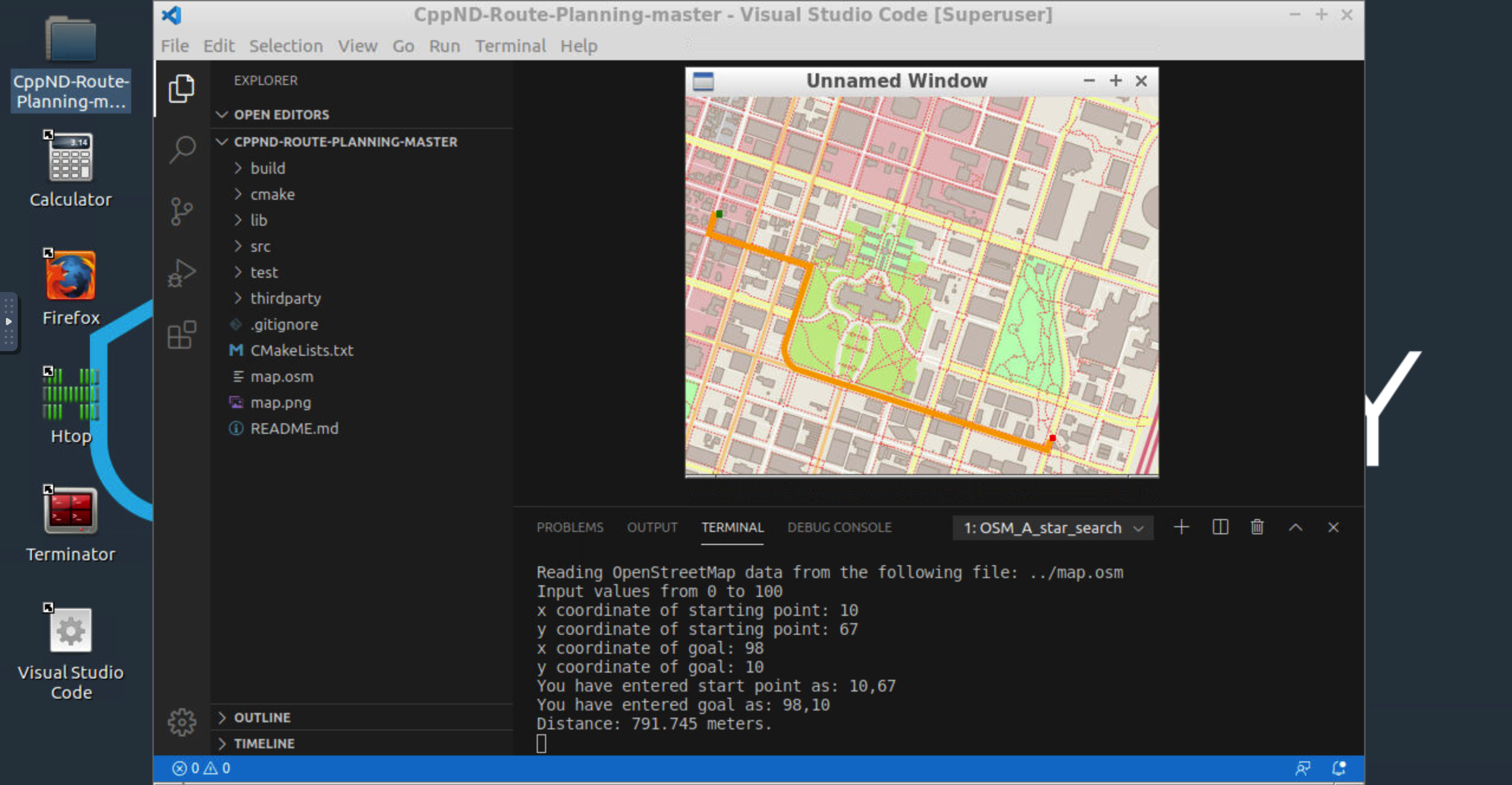Open CMakeLists.txt in the explorer

coord(362,351)
